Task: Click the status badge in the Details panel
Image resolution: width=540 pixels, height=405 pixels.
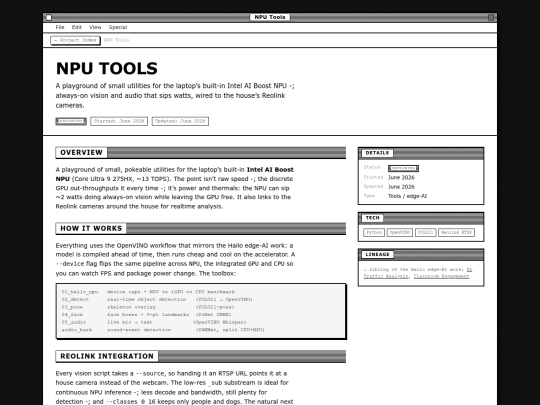Action: pyautogui.click(x=403, y=168)
